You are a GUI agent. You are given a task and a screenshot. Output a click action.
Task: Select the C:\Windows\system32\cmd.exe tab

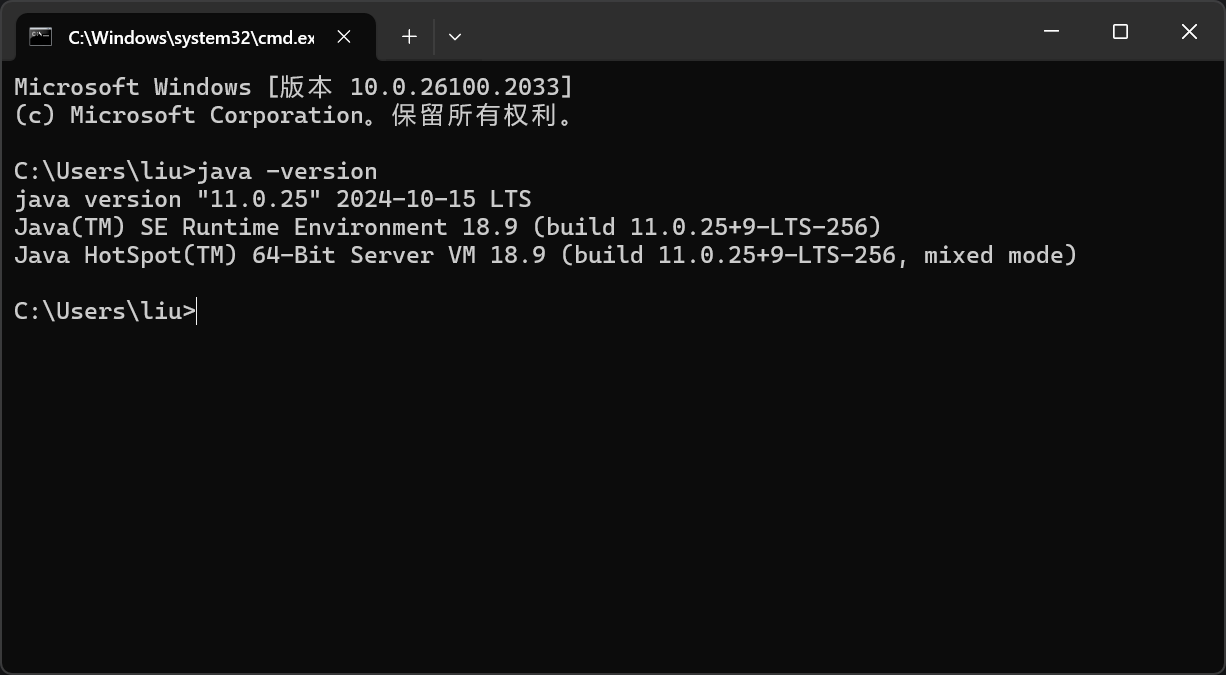190,36
